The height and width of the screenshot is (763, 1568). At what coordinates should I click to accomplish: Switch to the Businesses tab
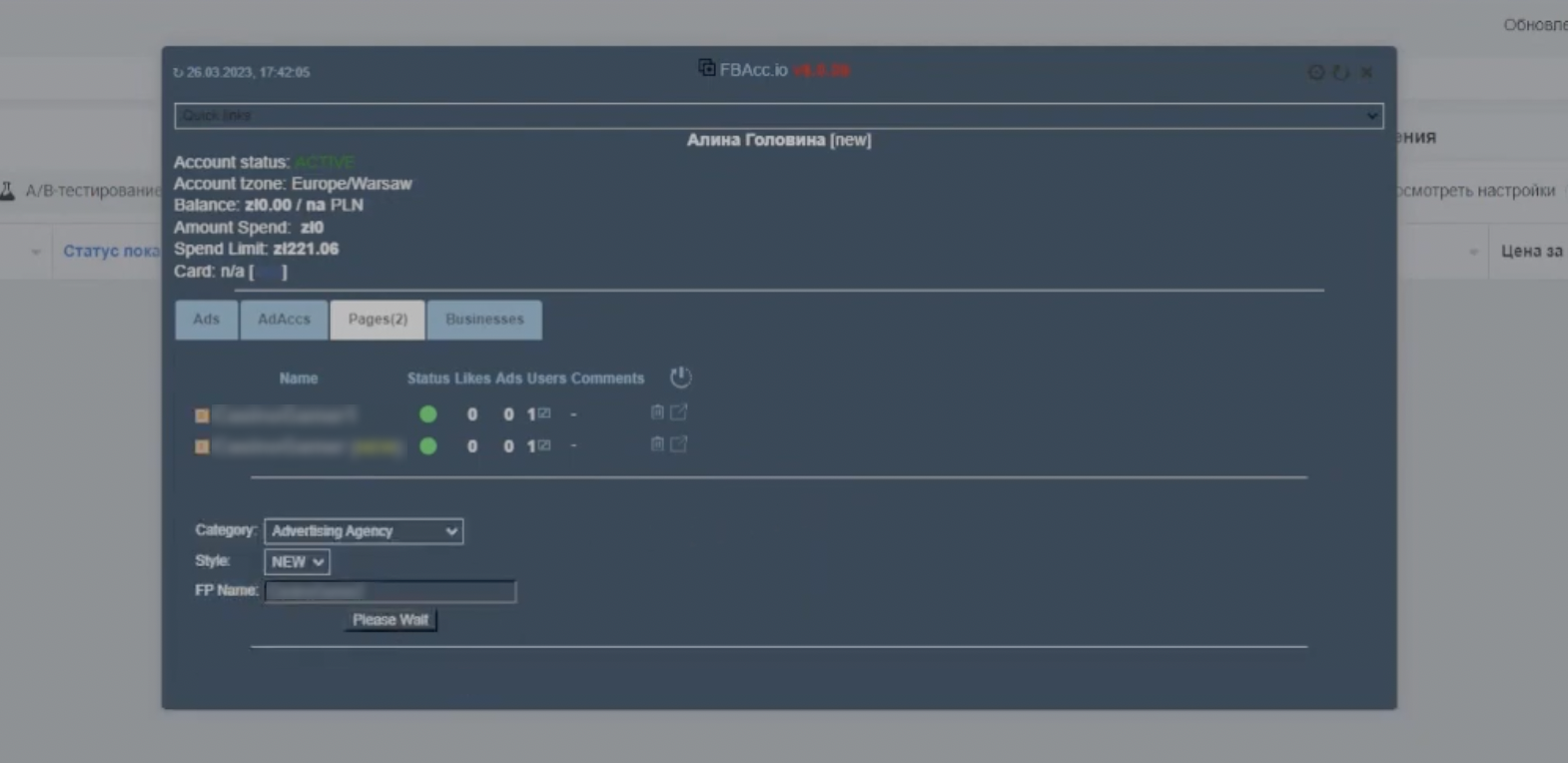(484, 320)
